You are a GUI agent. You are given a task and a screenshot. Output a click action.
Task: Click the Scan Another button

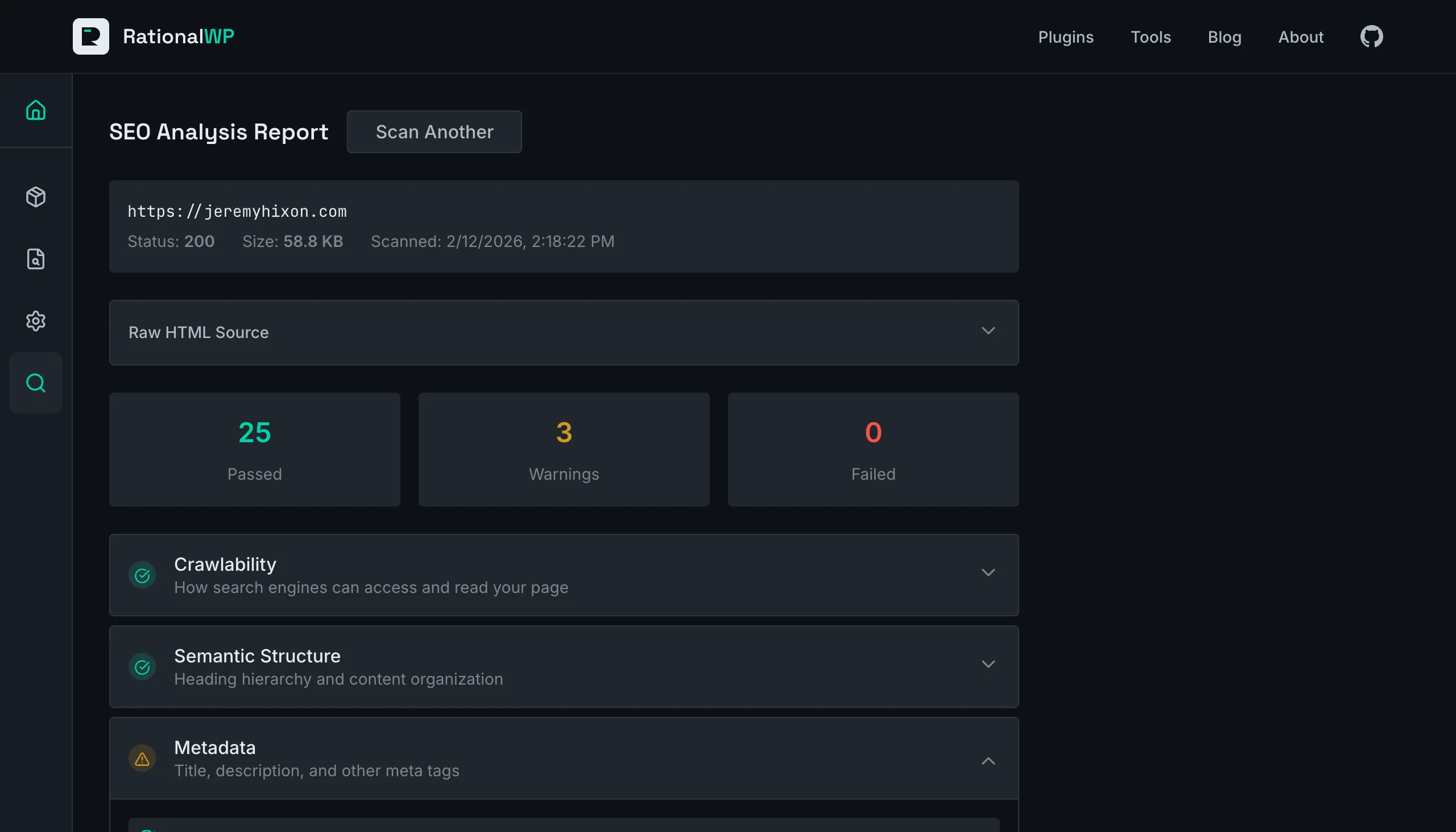pyautogui.click(x=434, y=131)
